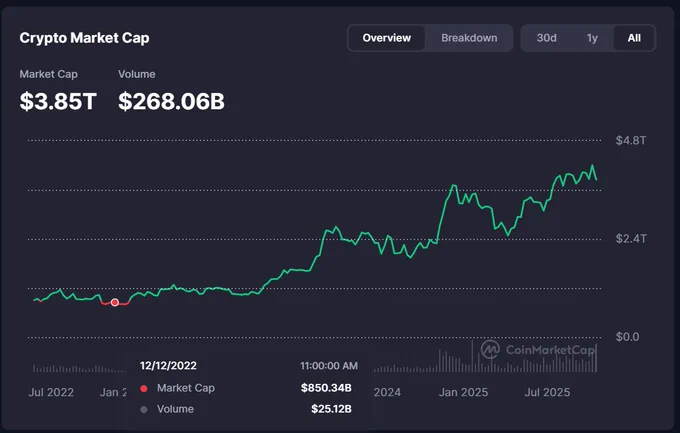Select the 1y time range

[x=592, y=38]
